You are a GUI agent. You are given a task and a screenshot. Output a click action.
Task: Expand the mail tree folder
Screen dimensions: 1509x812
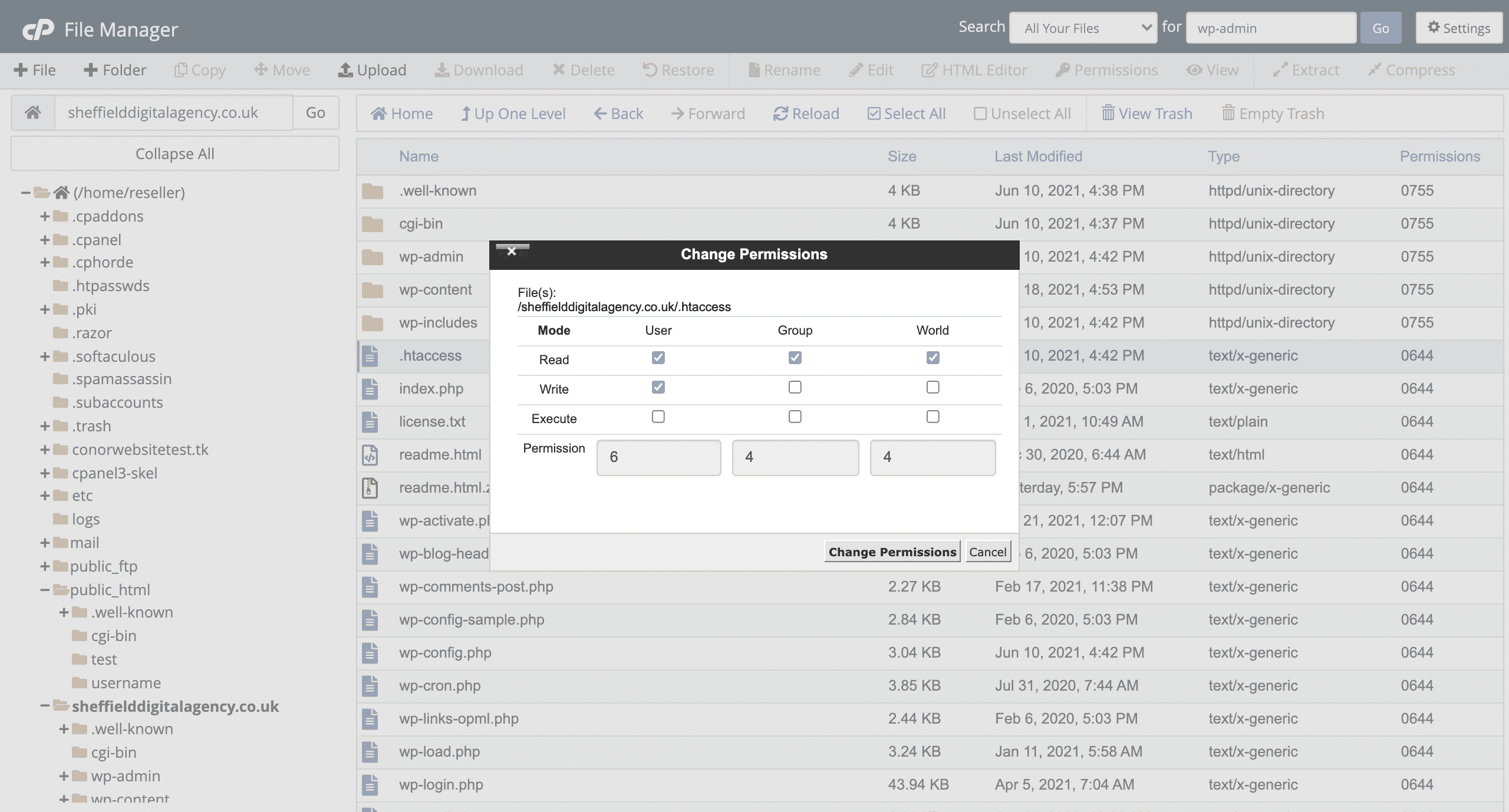(45, 543)
